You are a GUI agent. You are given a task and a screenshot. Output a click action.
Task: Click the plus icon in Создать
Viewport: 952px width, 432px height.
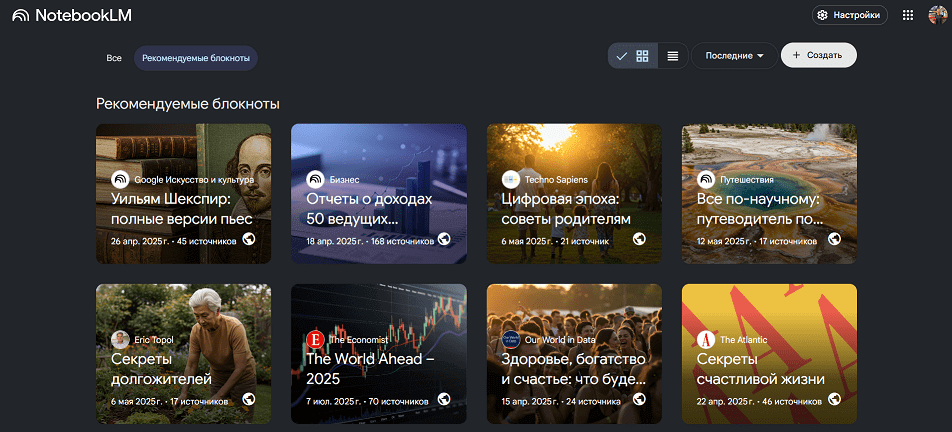click(796, 55)
